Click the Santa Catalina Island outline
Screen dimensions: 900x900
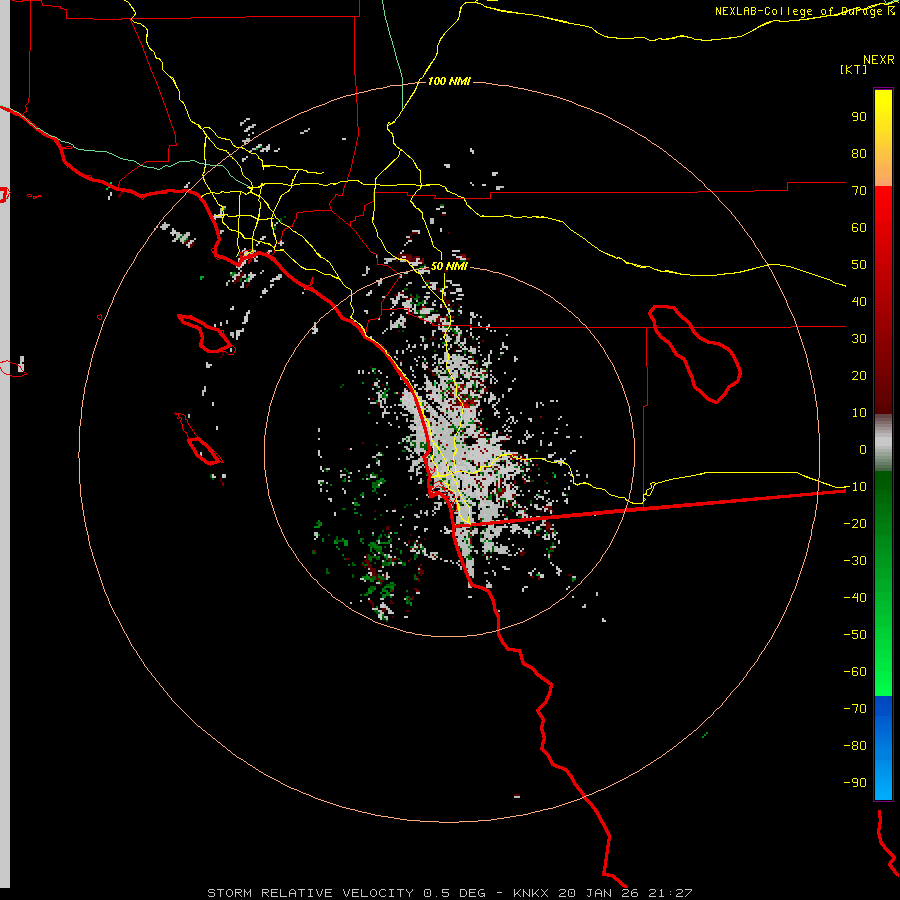point(205,333)
